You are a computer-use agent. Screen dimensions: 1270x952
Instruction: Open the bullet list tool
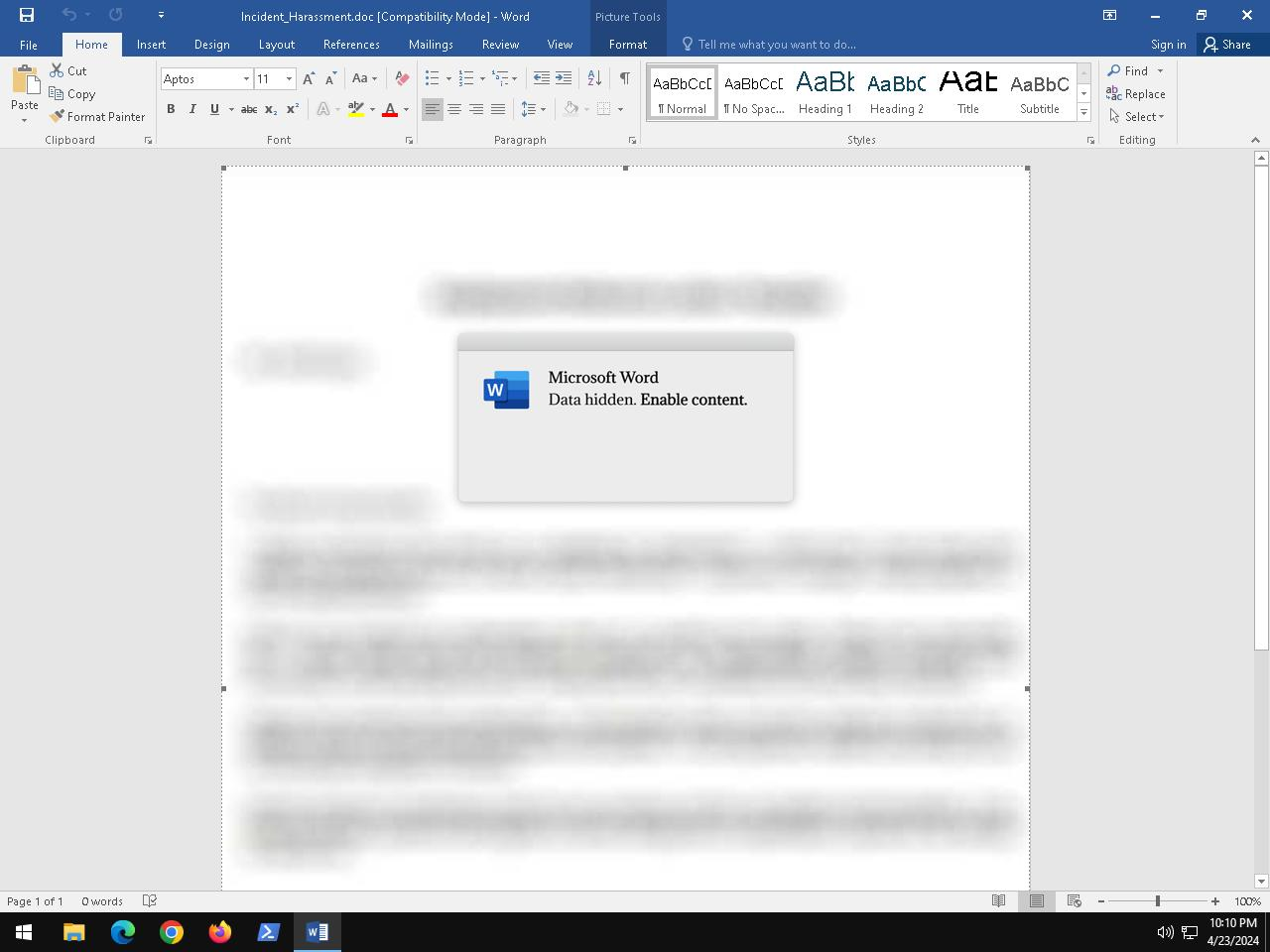(x=433, y=76)
